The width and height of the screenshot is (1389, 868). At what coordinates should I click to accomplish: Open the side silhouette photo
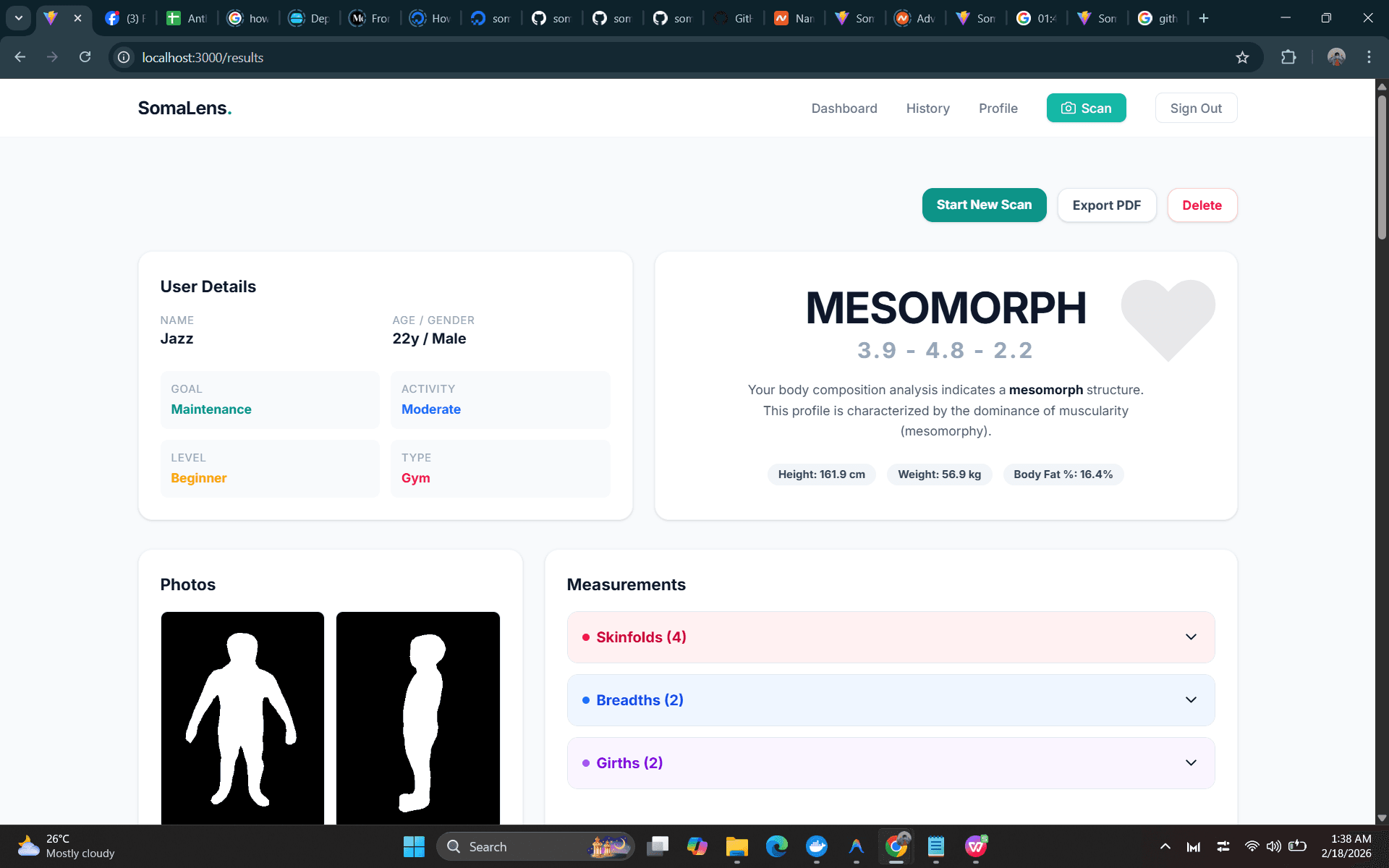coord(418,718)
